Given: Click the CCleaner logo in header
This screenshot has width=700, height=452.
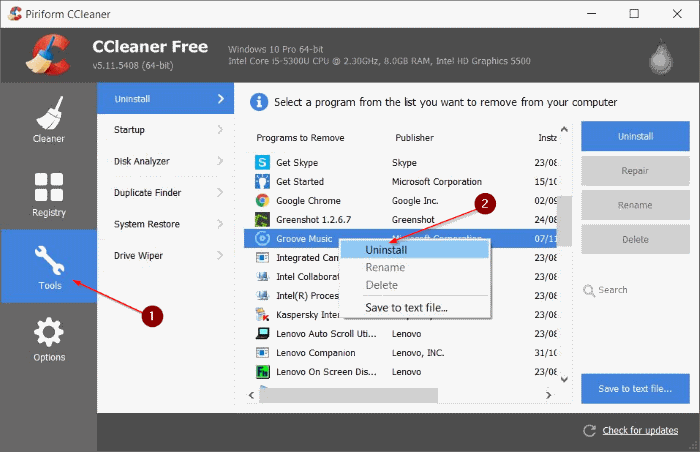Looking at the screenshot, I should (49, 55).
